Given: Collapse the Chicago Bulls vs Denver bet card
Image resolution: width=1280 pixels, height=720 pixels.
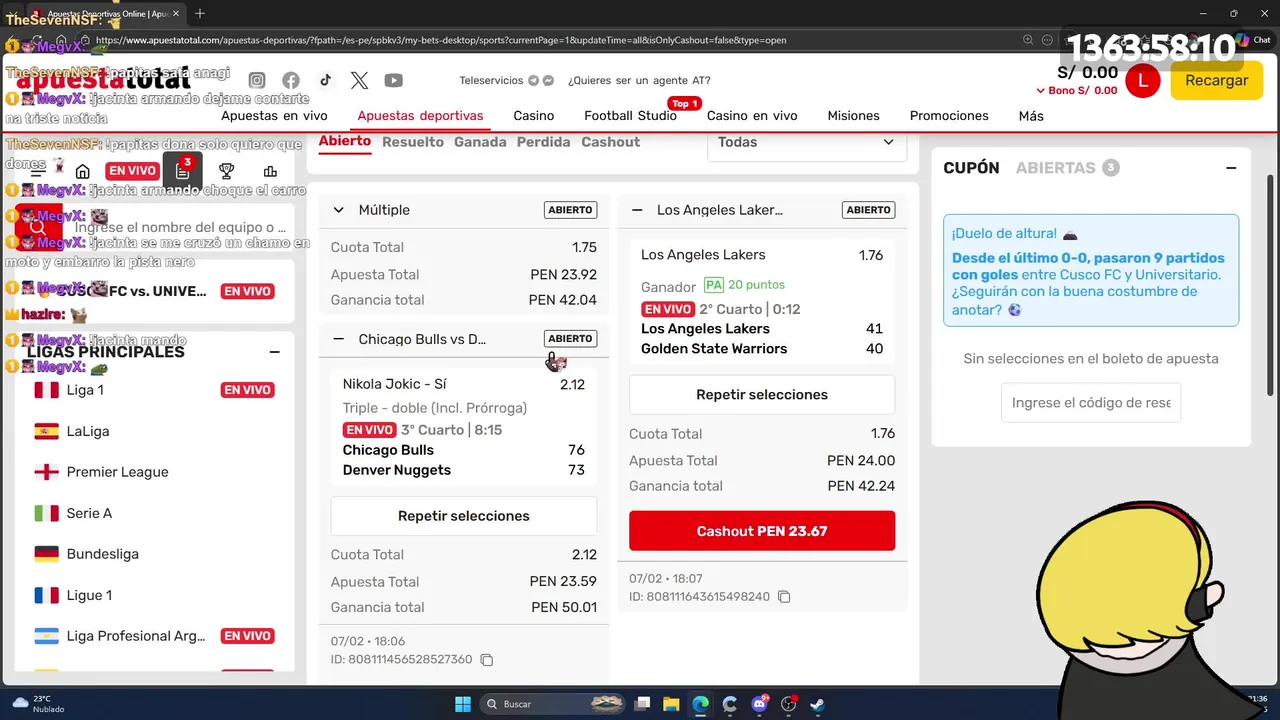Looking at the screenshot, I should tap(338, 339).
